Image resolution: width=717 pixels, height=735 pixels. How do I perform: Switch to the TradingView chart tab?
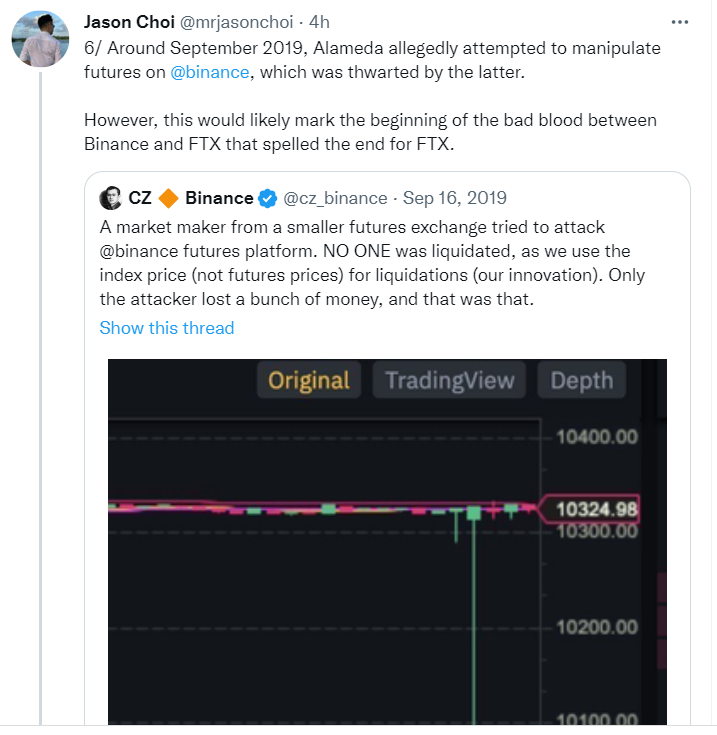449,380
